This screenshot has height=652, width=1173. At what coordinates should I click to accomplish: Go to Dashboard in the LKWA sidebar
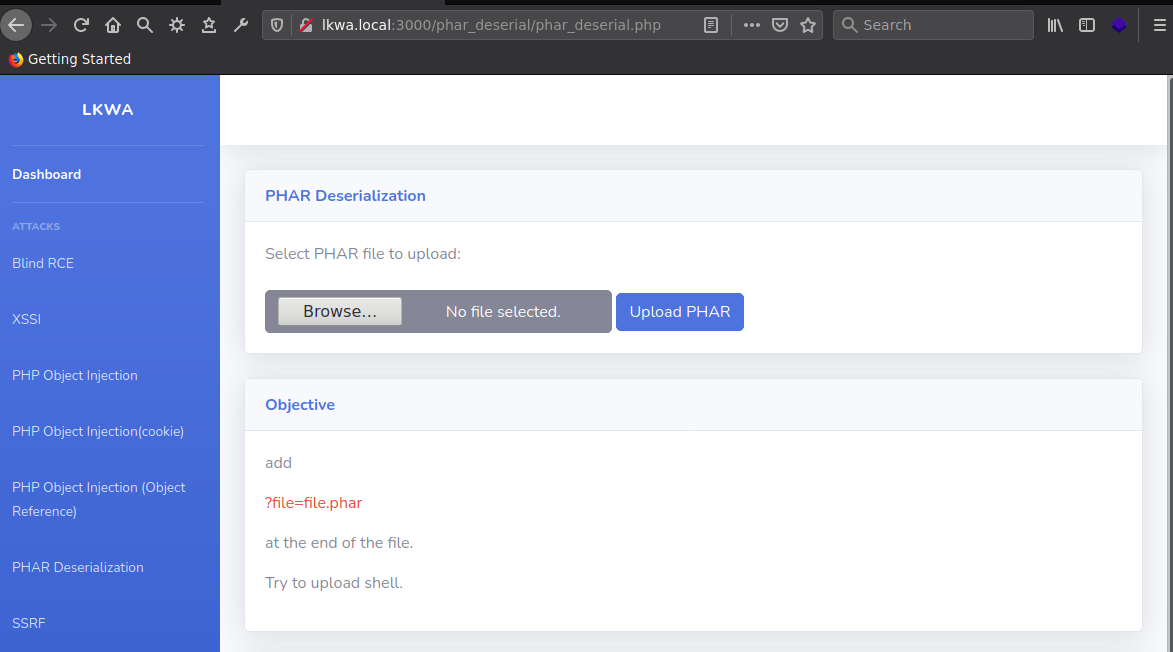pyautogui.click(x=46, y=174)
